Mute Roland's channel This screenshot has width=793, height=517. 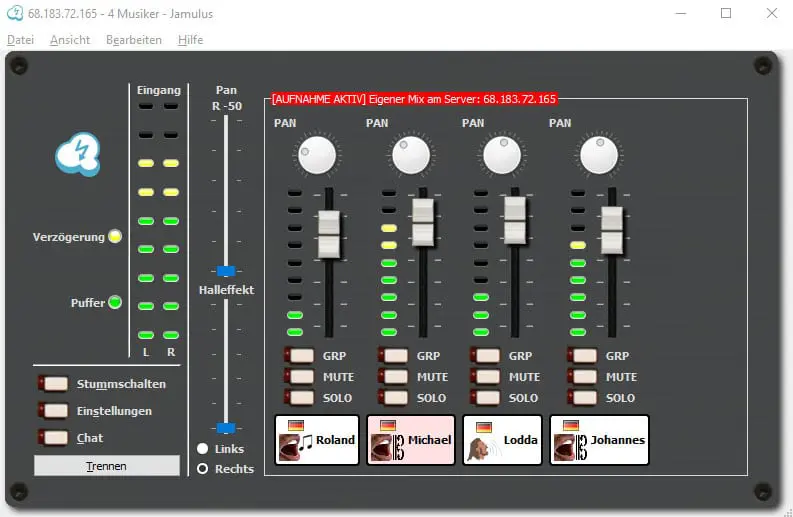click(x=300, y=377)
